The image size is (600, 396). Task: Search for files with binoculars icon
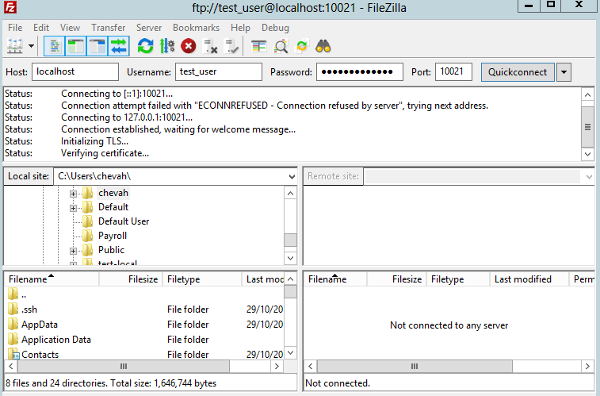(323, 46)
